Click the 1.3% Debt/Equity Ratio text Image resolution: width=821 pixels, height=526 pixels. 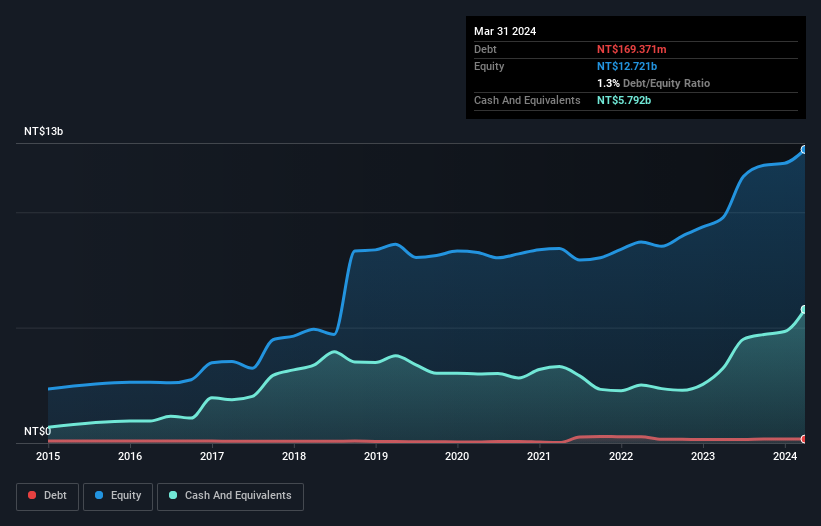click(x=653, y=83)
